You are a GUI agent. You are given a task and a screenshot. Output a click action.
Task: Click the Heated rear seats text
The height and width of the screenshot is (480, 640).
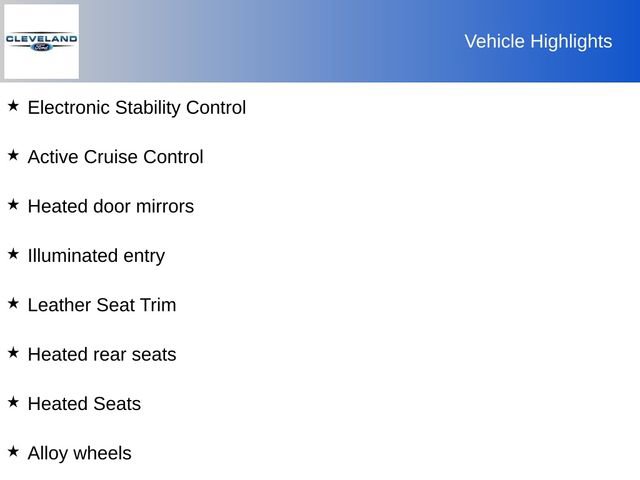click(101, 354)
